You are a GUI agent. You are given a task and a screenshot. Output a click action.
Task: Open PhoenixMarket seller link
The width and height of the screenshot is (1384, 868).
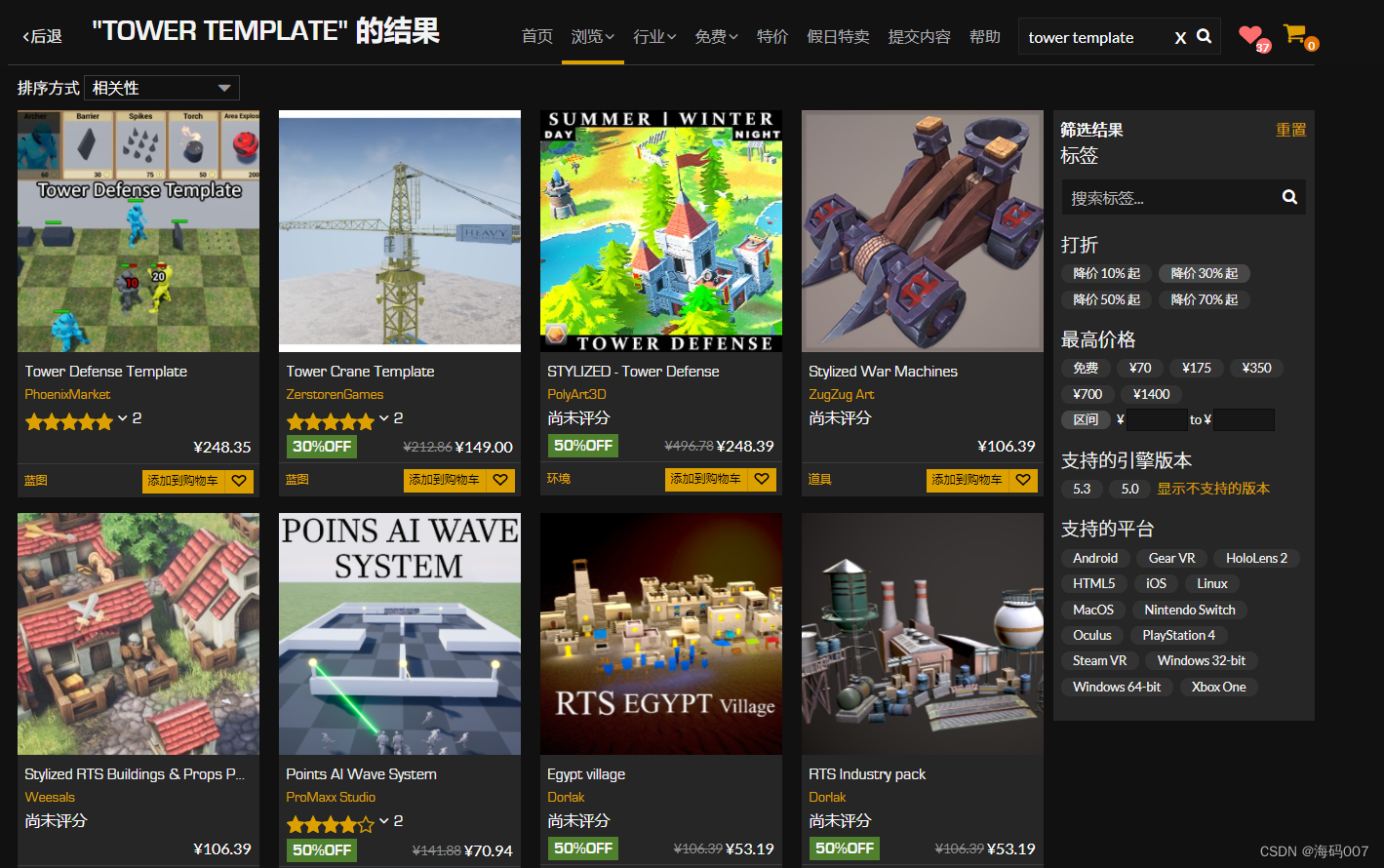pyautogui.click(x=67, y=394)
